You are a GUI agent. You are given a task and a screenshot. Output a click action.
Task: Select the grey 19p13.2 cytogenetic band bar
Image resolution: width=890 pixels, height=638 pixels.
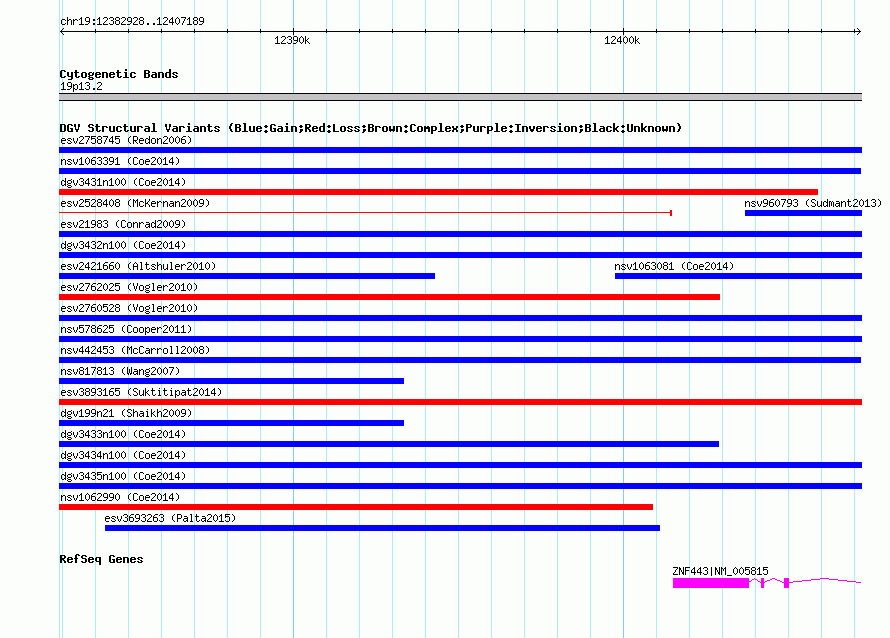(460, 97)
